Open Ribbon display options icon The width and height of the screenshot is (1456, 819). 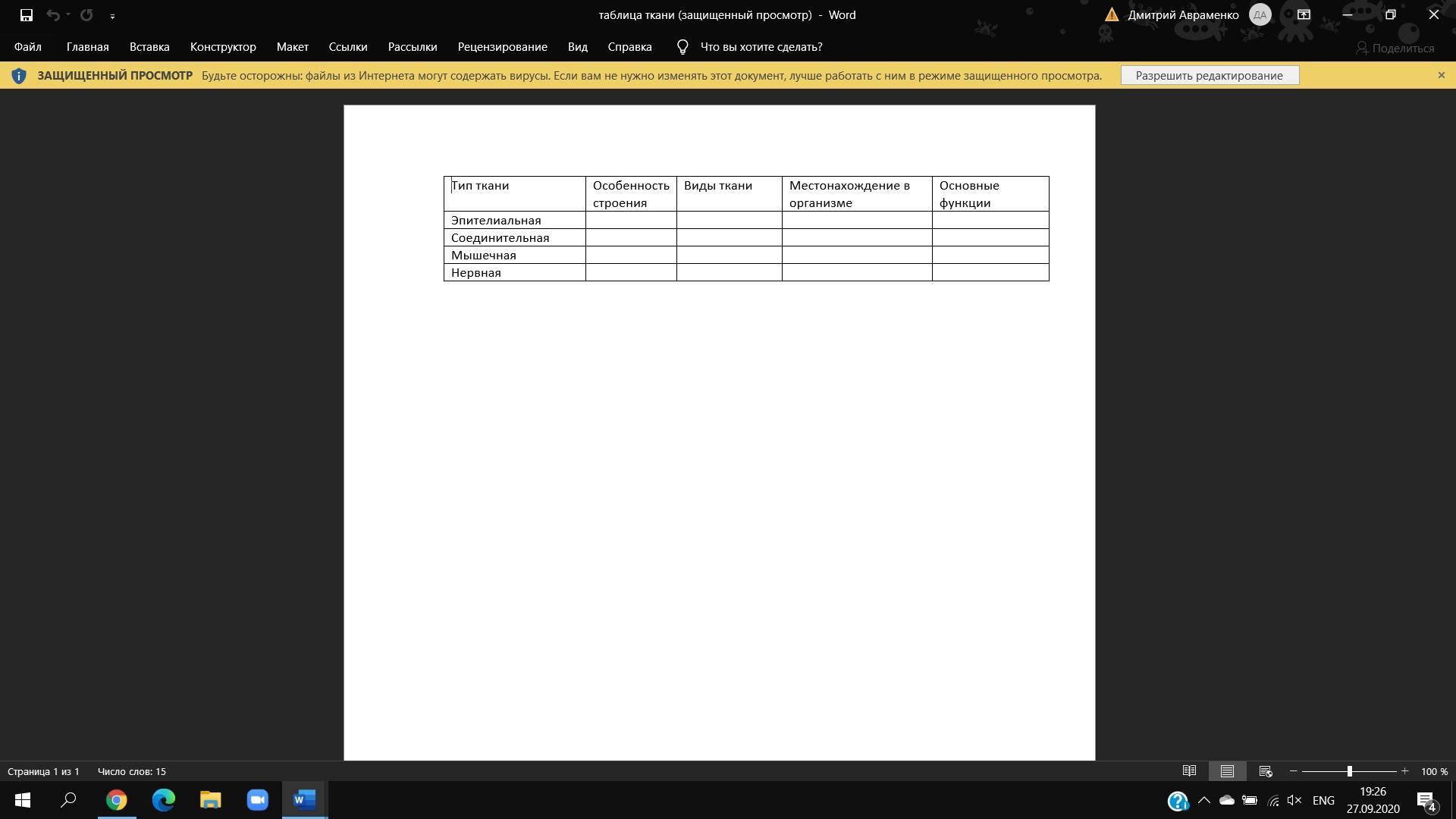click(1304, 14)
